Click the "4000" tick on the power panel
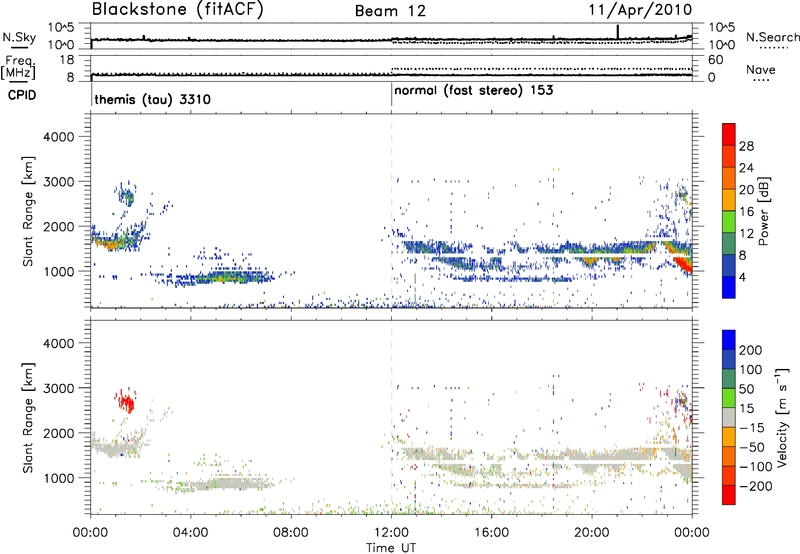The width and height of the screenshot is (800, 554). pos(59,137)
